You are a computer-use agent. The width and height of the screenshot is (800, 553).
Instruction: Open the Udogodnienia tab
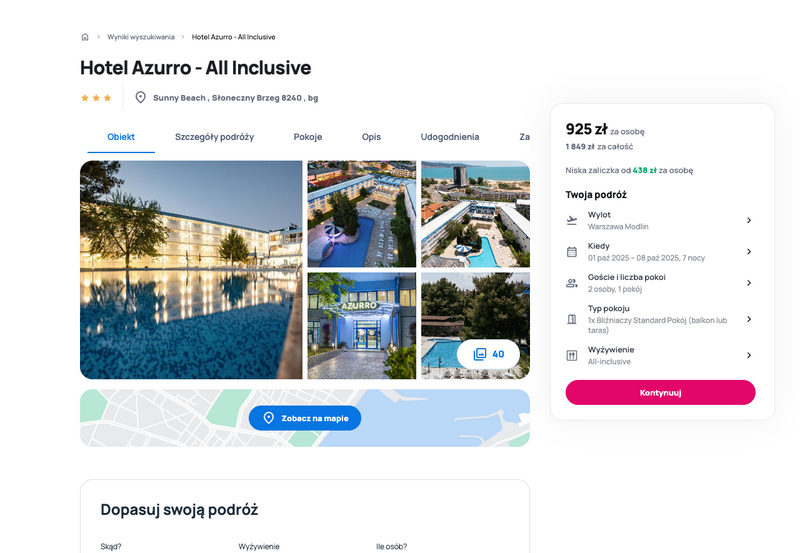(x=449, y=137)
